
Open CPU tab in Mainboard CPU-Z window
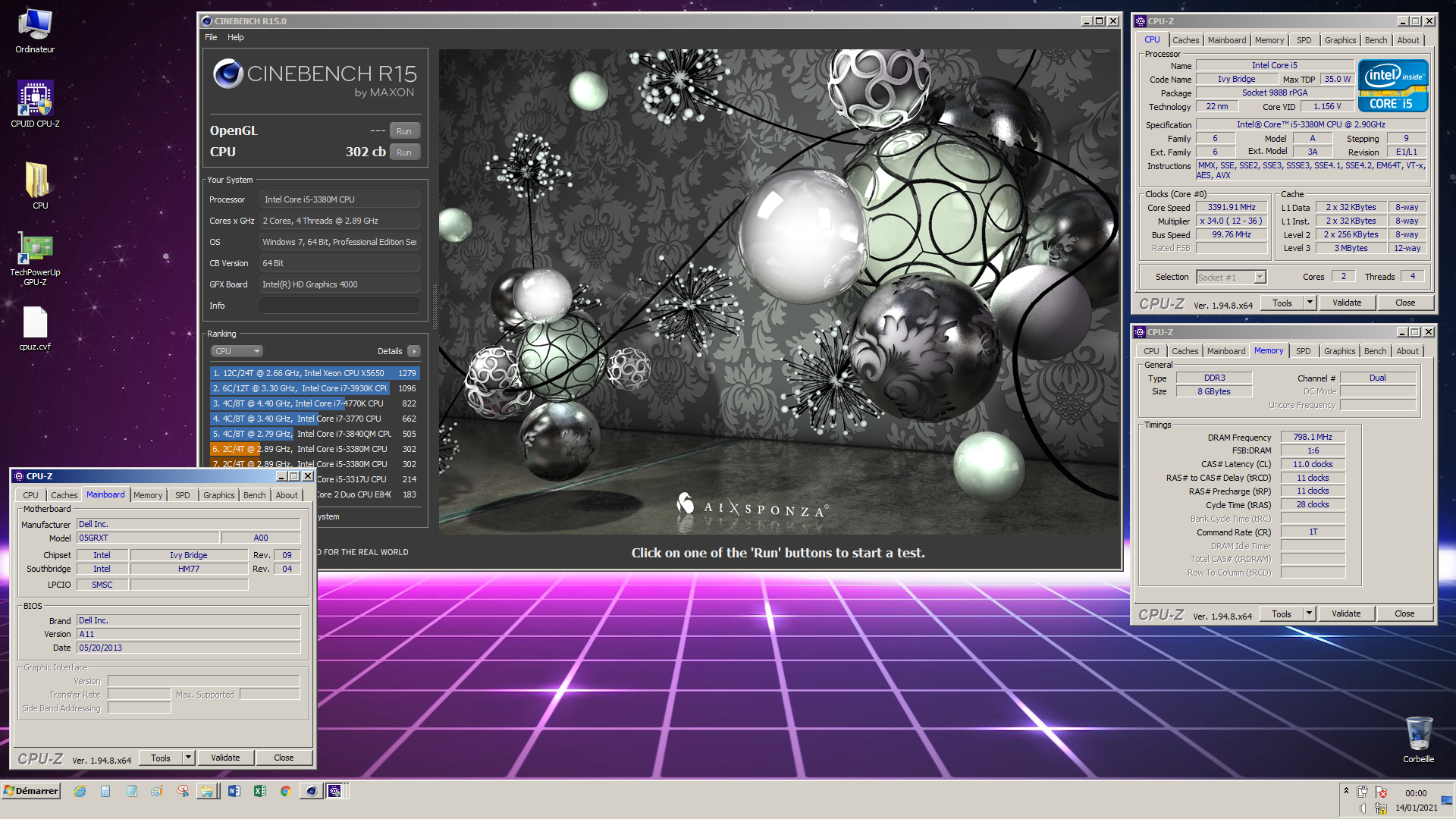coord(30,495)
